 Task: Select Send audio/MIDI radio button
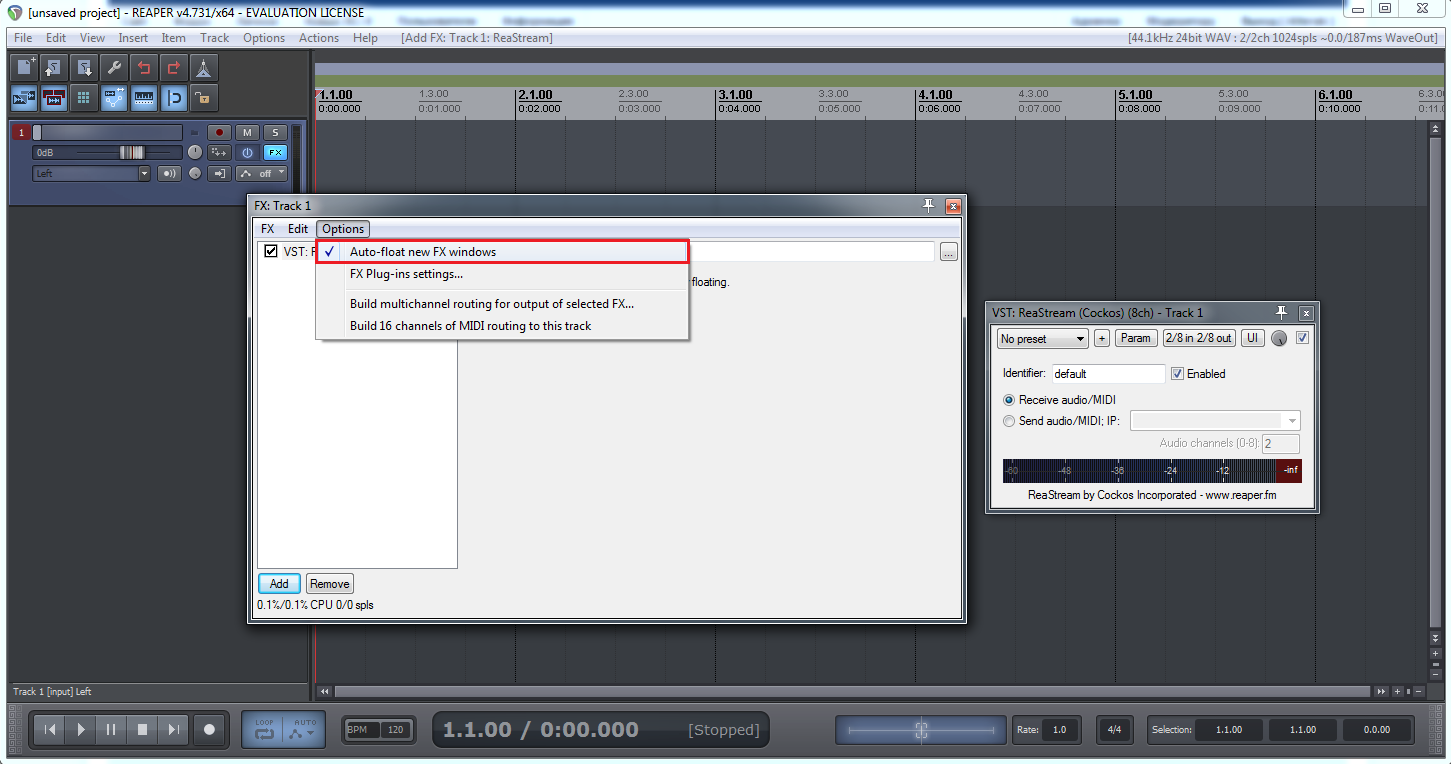click(x=1009, y=421)
